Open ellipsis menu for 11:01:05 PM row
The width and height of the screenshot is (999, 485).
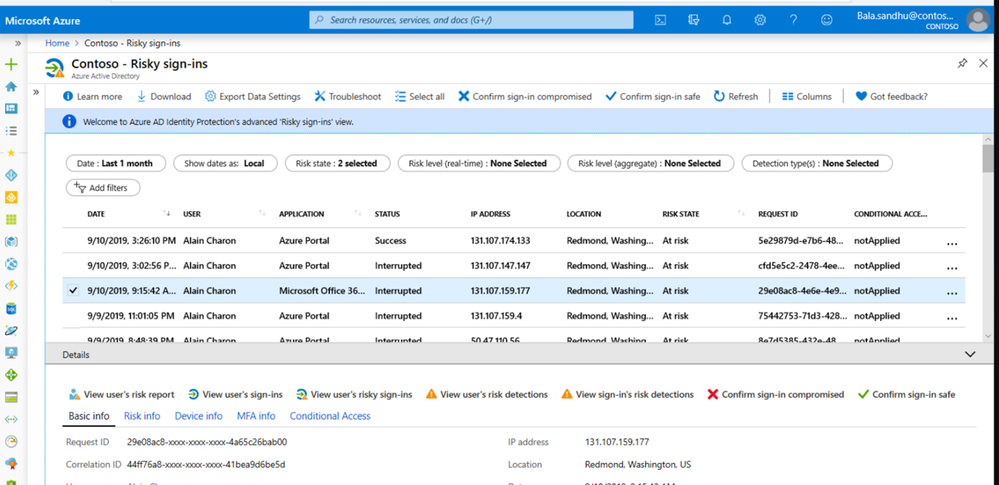(x=952, y=317)
